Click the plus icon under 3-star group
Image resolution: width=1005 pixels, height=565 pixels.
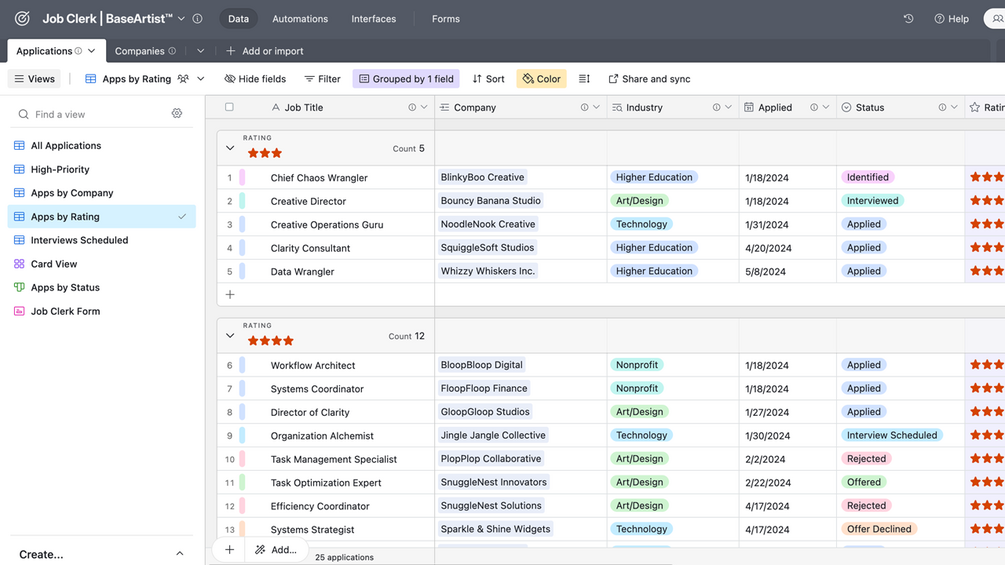coord(230,294)
